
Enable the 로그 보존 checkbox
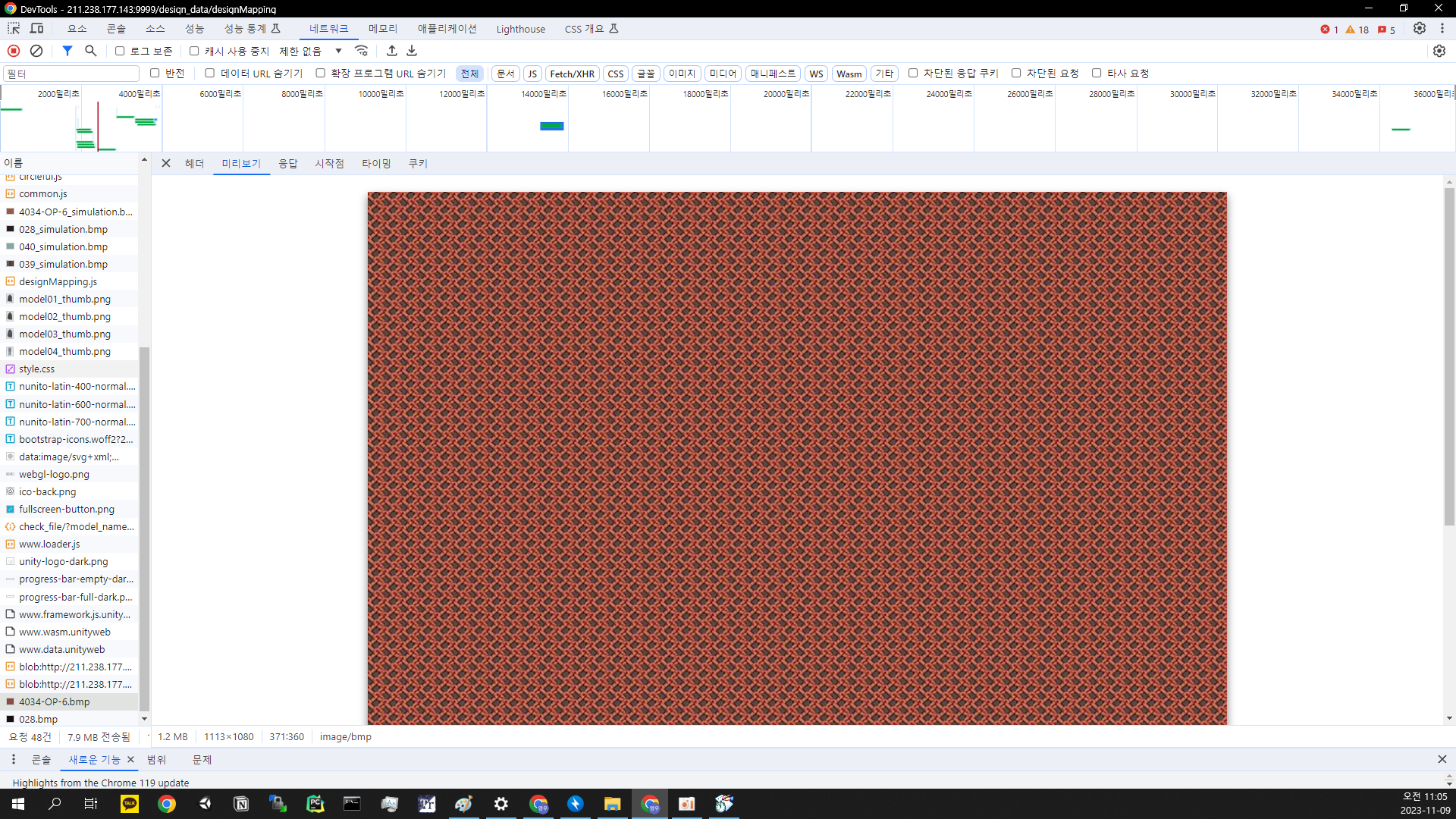(x=120, y=51)
